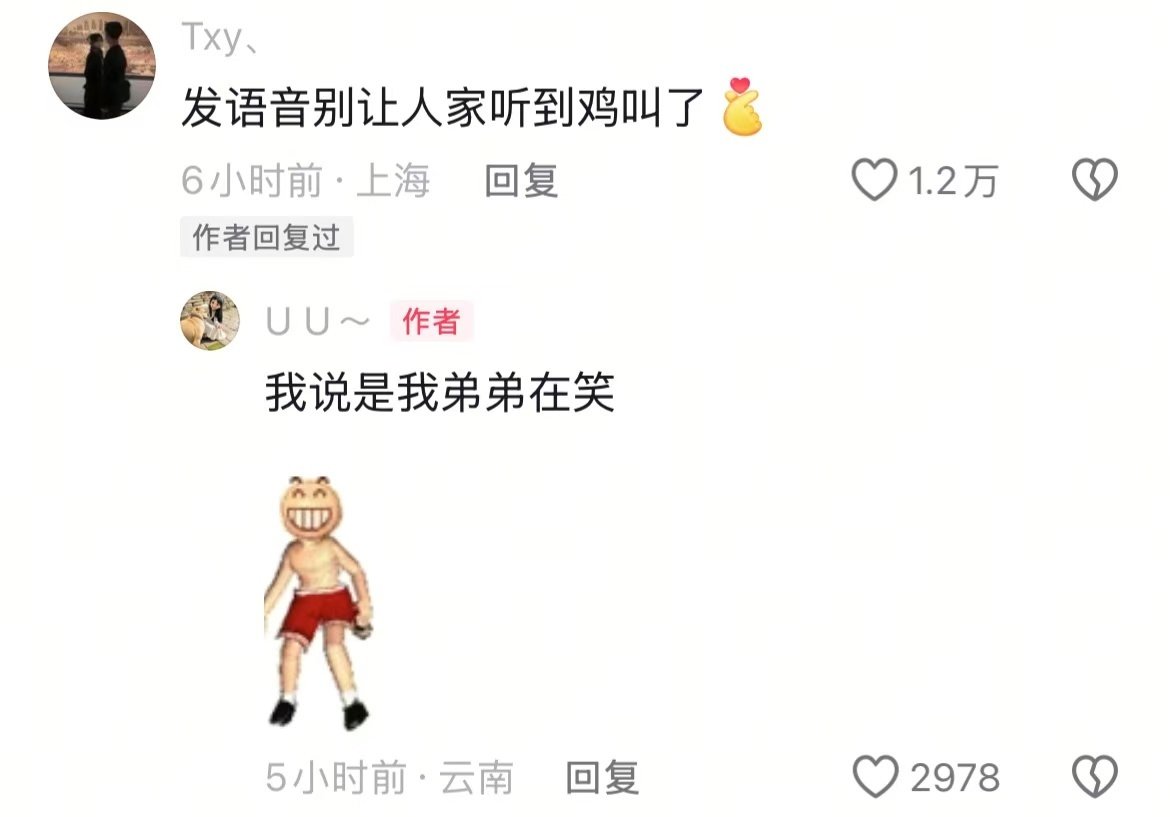The width and height of the screenshot is (1170, 817).
Task: Dislike UU's reply with broken heart icon
Action: tap(1095, 777)
